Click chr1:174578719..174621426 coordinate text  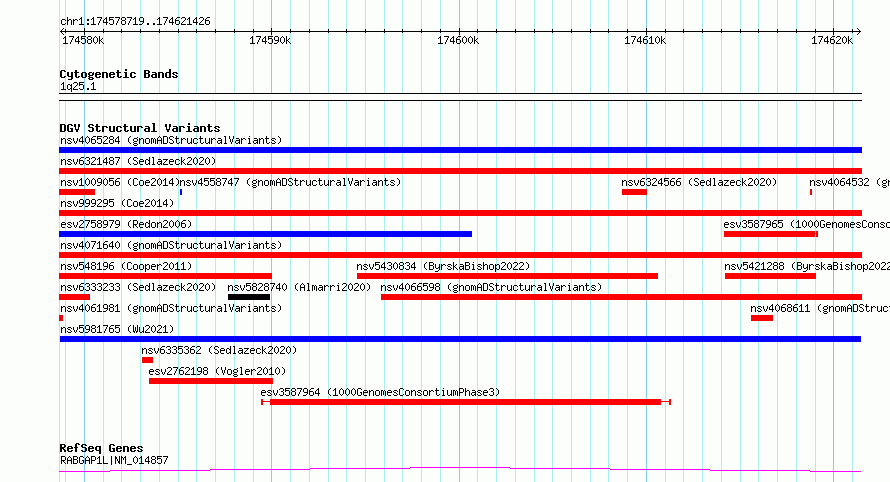(x=135, y=22)
